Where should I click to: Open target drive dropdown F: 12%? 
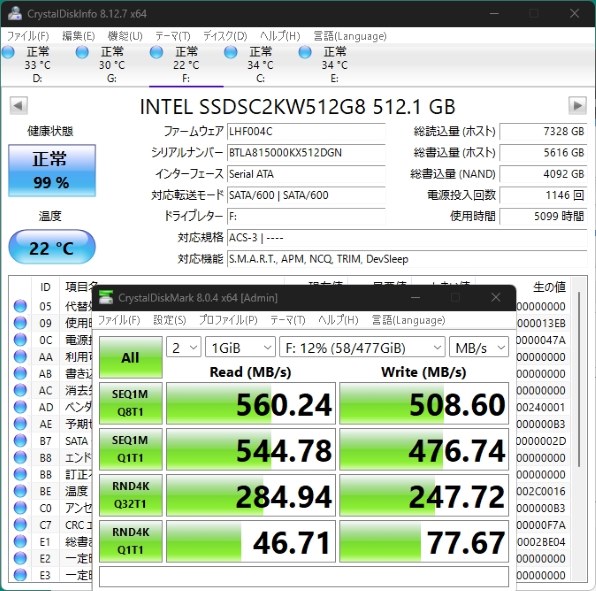[362, 347]
